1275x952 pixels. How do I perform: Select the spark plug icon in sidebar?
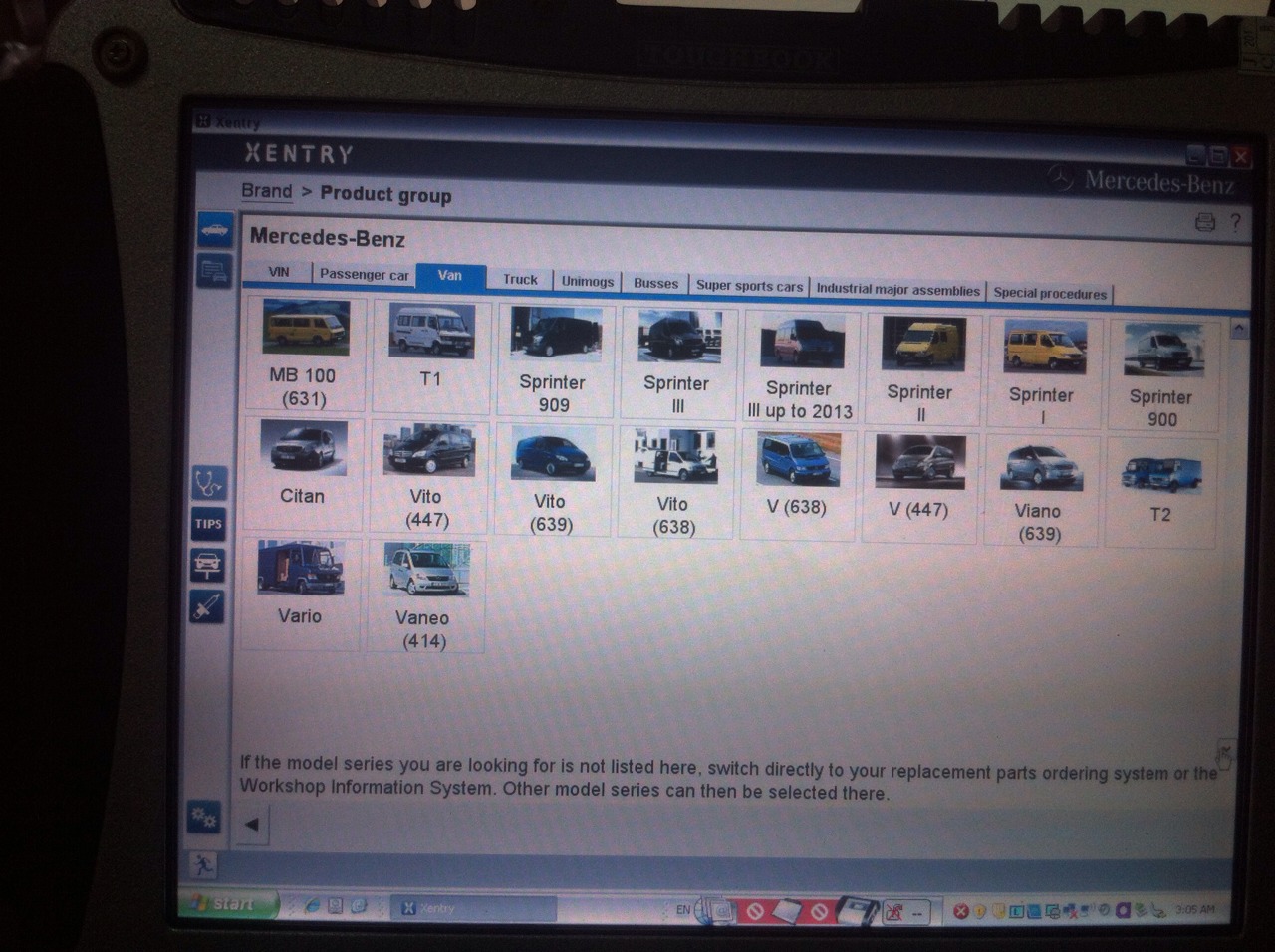pos(207,606)
